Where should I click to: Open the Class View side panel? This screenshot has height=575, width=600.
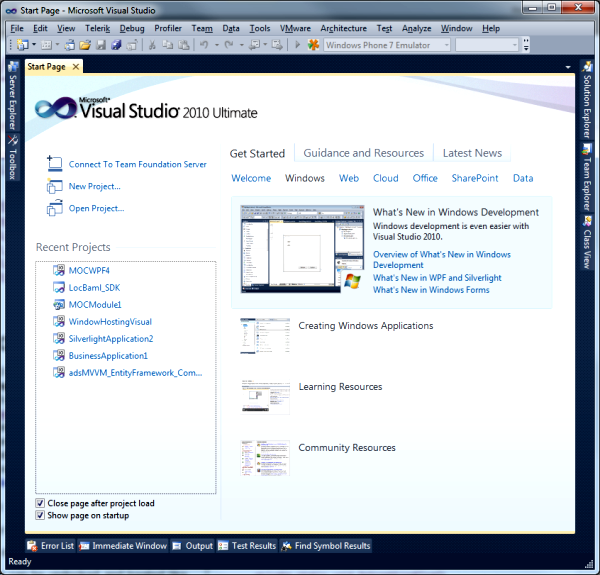pyautogui.click(x=587, y=242)
